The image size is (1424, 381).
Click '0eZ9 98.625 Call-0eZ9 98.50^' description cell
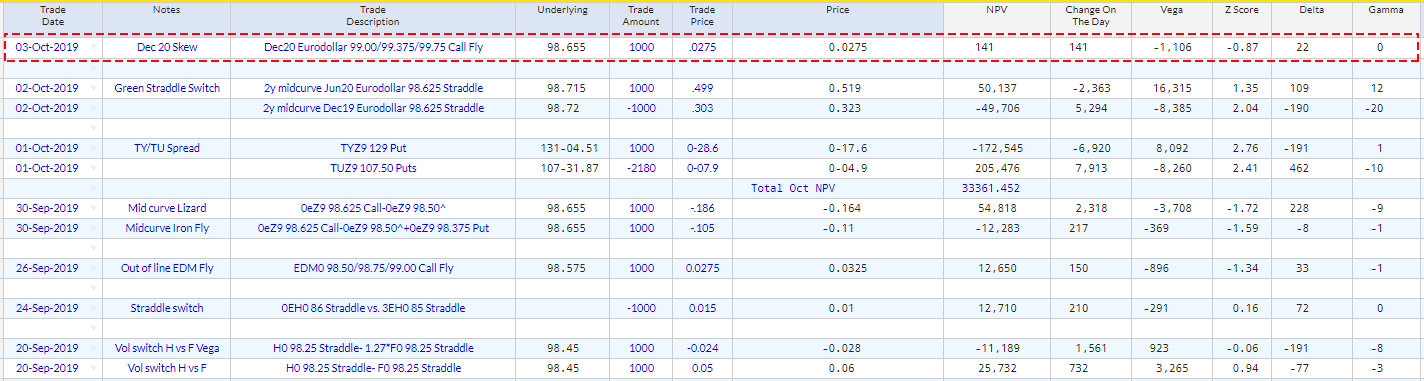[373, 208]
